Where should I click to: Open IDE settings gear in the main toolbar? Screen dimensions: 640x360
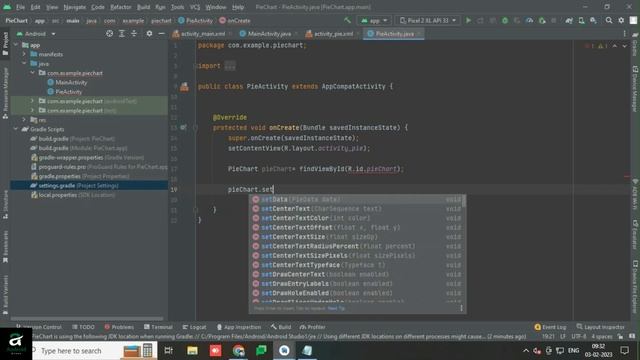point(621,20)
